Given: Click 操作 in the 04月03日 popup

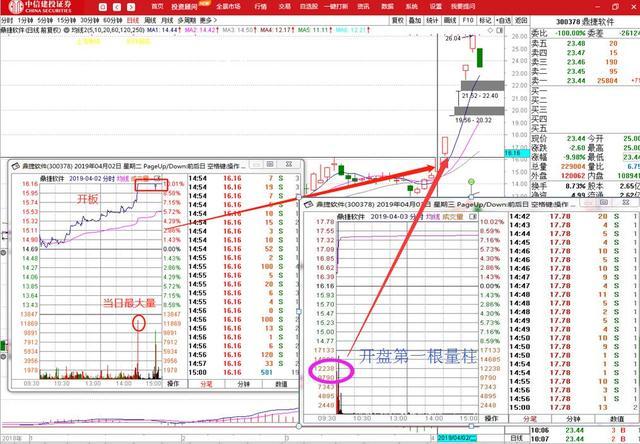Looking at the screenshot, I should coord(491,418).
